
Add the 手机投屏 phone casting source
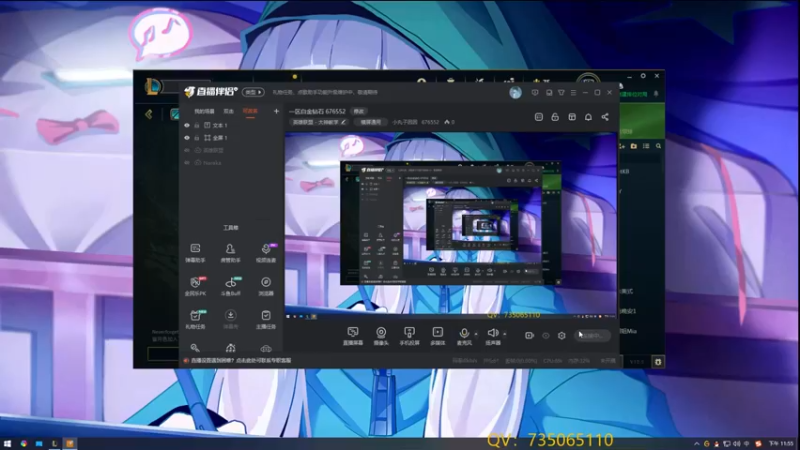tap(409, 336)
